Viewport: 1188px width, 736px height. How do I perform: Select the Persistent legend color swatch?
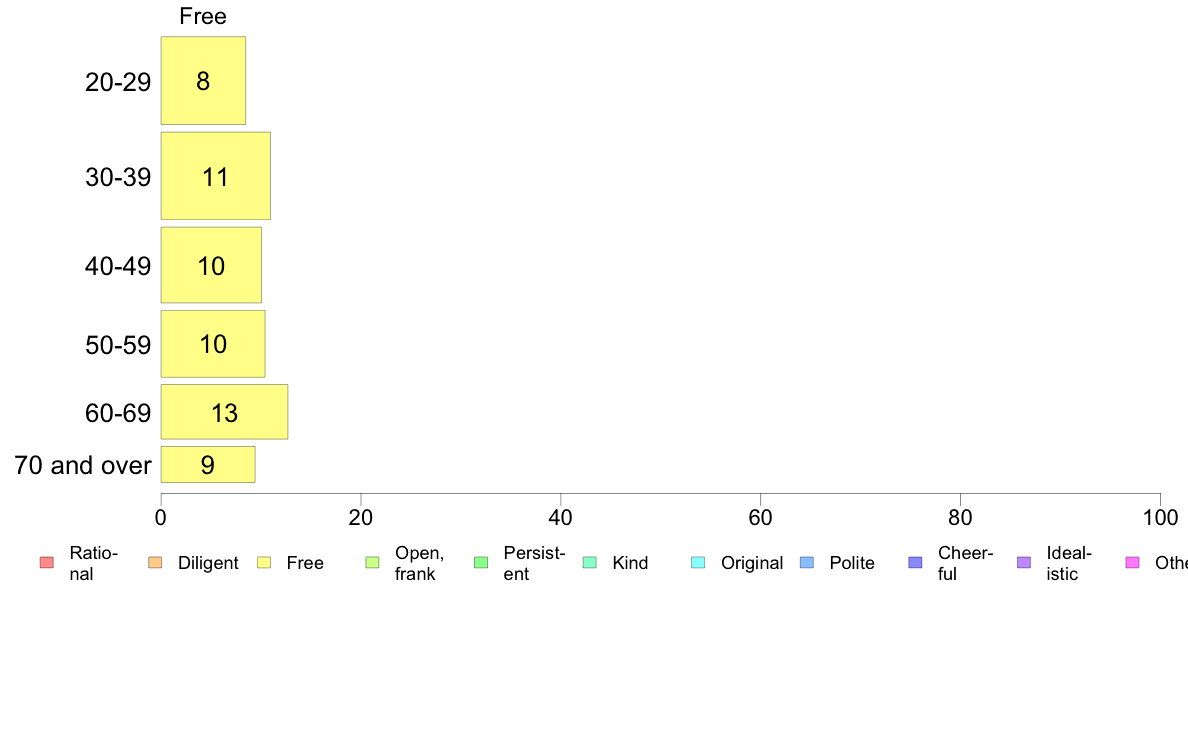click(481, 563)
